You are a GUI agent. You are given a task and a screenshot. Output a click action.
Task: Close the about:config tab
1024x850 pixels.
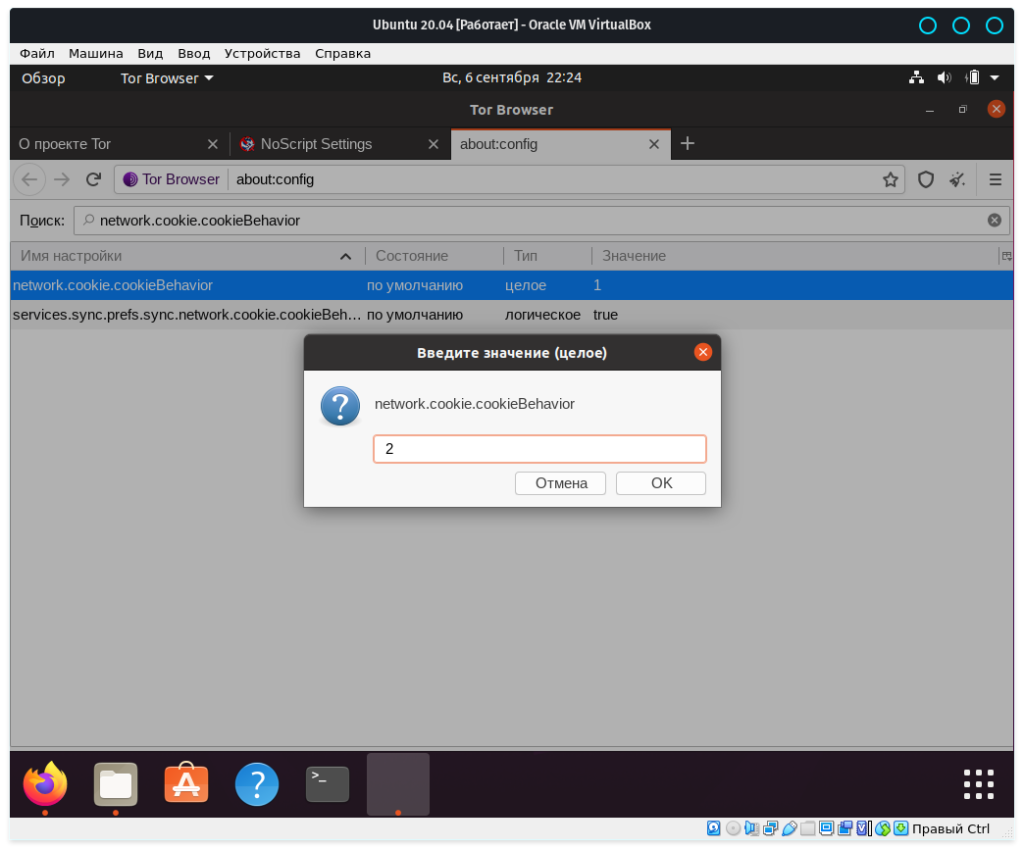(654, 144)
